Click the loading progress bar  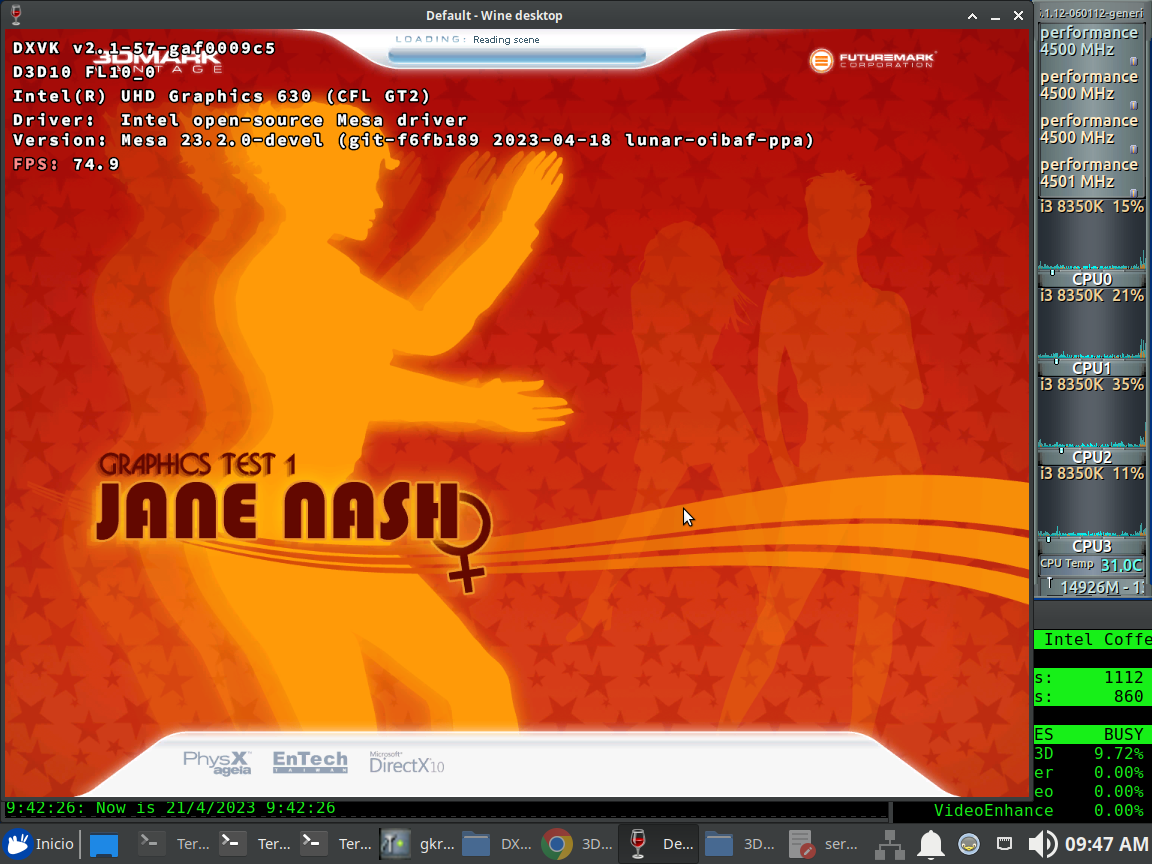coord(517,55)
